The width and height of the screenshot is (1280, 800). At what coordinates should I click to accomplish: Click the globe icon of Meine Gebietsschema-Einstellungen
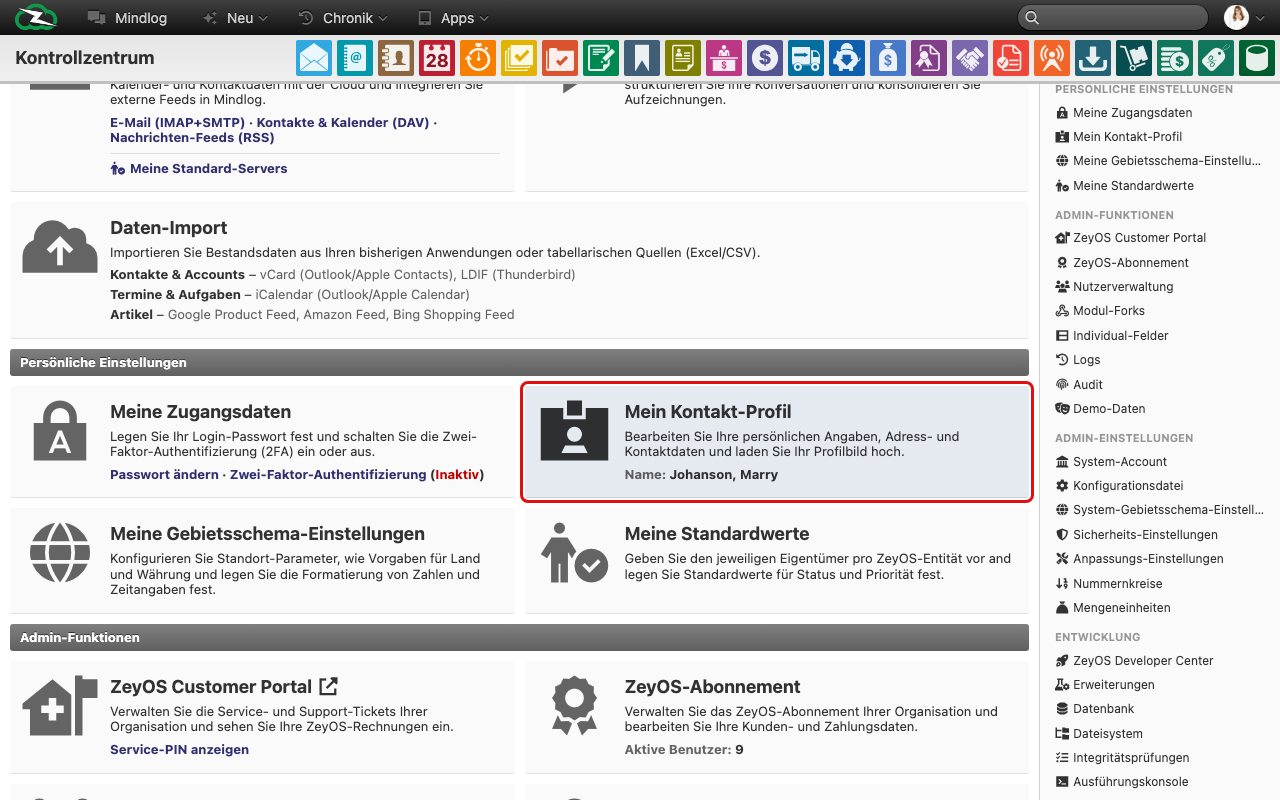pos(60,553)
